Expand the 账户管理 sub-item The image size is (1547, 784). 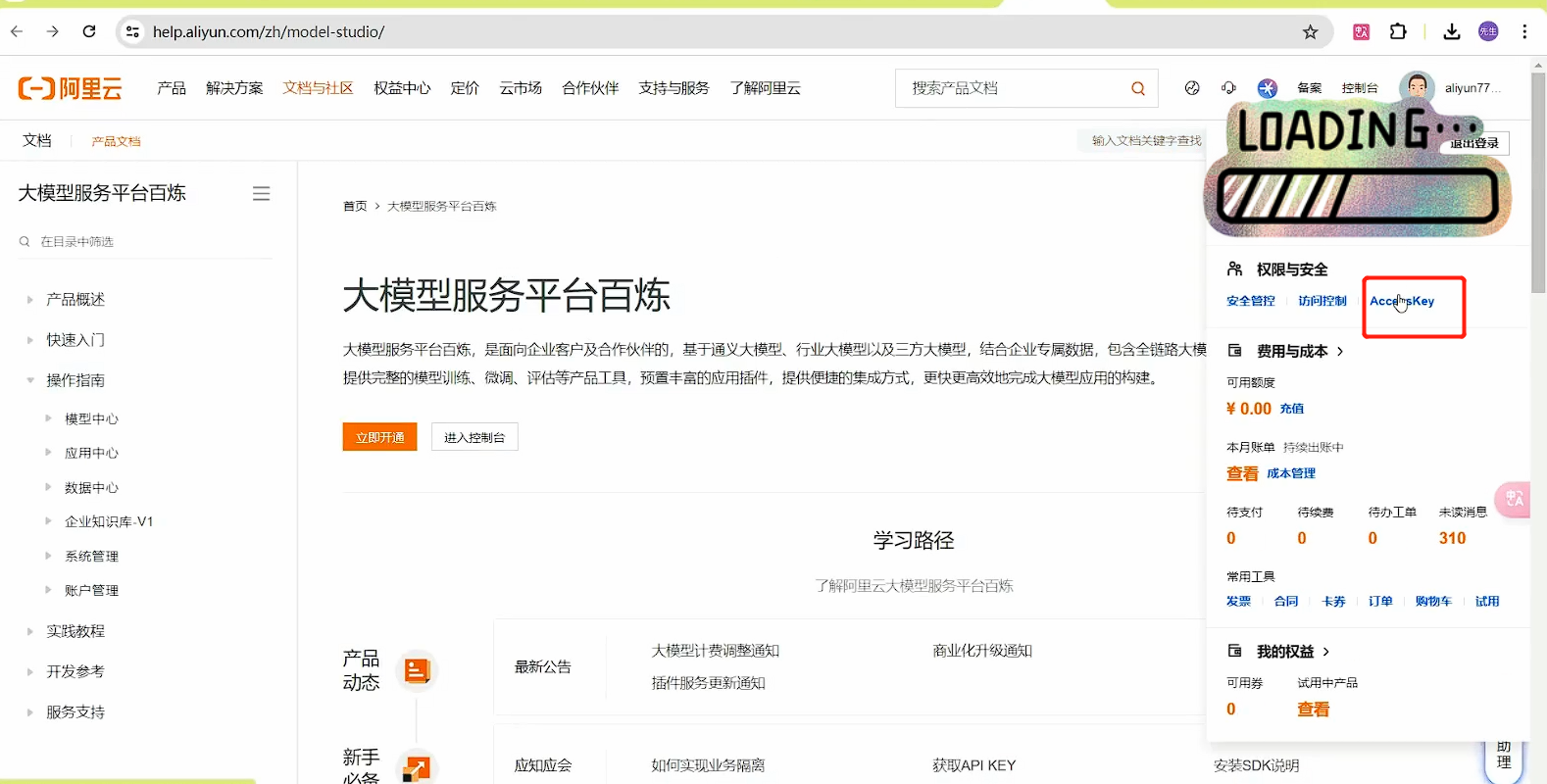tap(48, 590)
